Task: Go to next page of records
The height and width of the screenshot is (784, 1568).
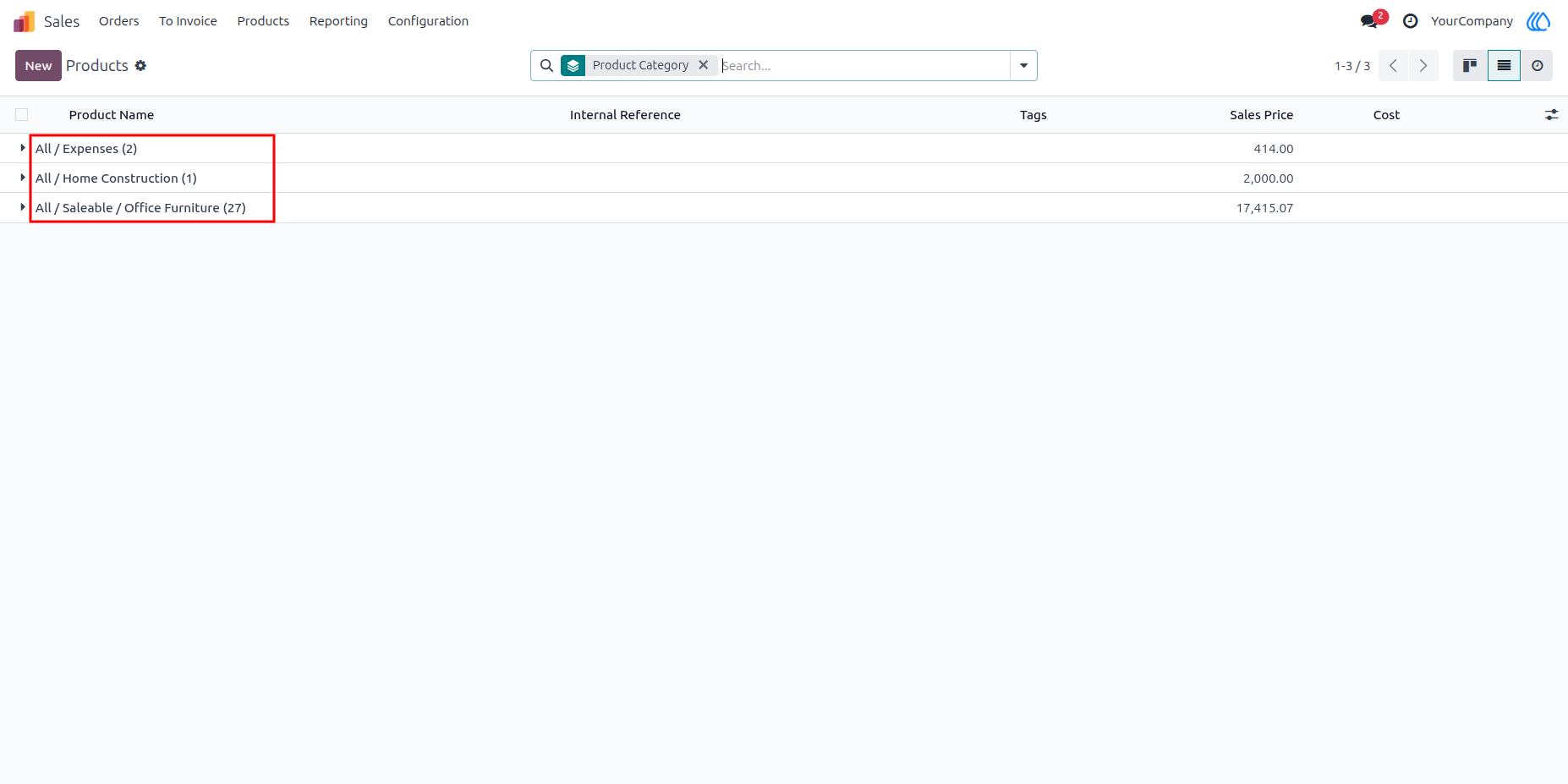Action: click(1423, 65)
